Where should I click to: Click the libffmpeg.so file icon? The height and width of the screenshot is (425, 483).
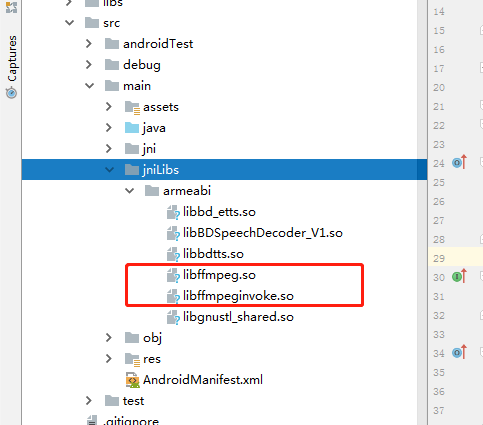point(173,276)
